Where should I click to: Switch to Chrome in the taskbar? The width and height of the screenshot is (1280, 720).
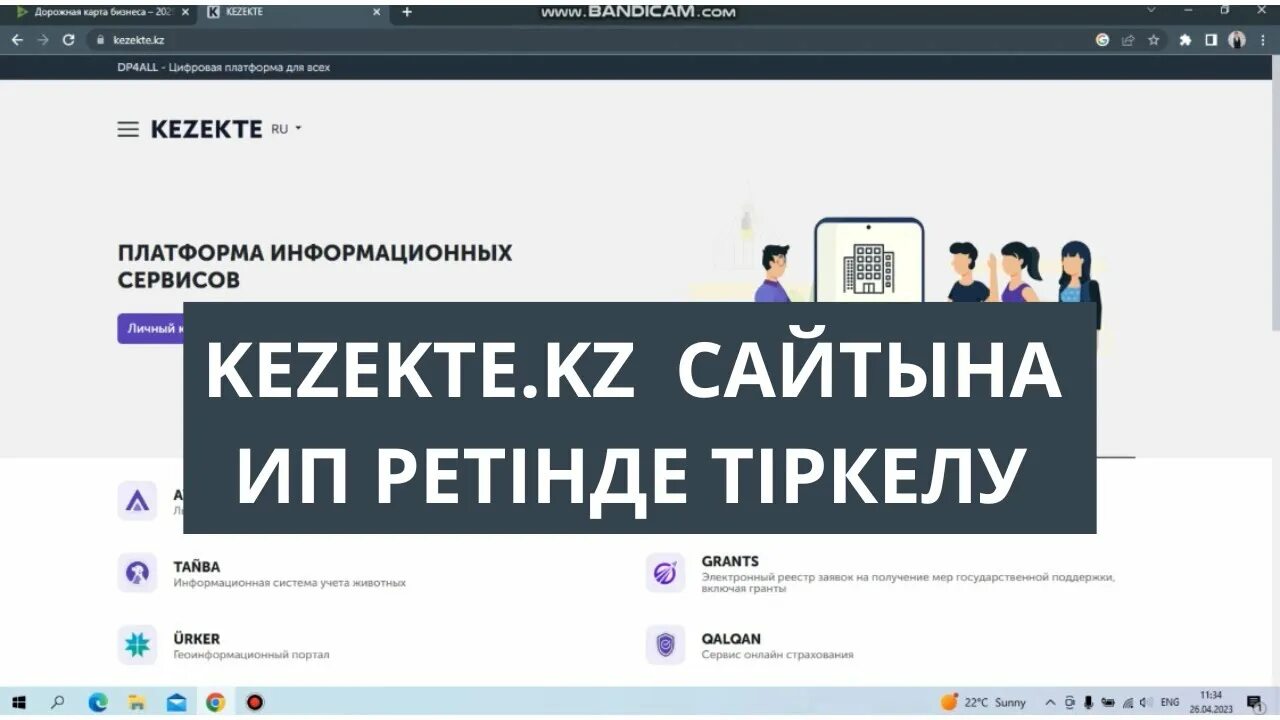[x=215, y=702]
